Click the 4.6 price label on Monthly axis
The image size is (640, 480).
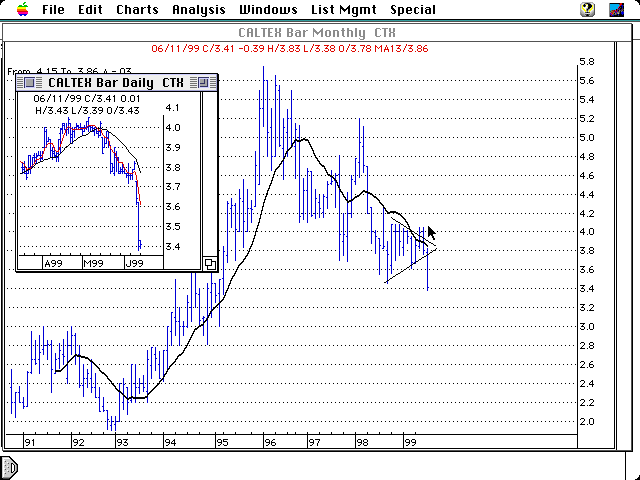(x=587, y=176)
